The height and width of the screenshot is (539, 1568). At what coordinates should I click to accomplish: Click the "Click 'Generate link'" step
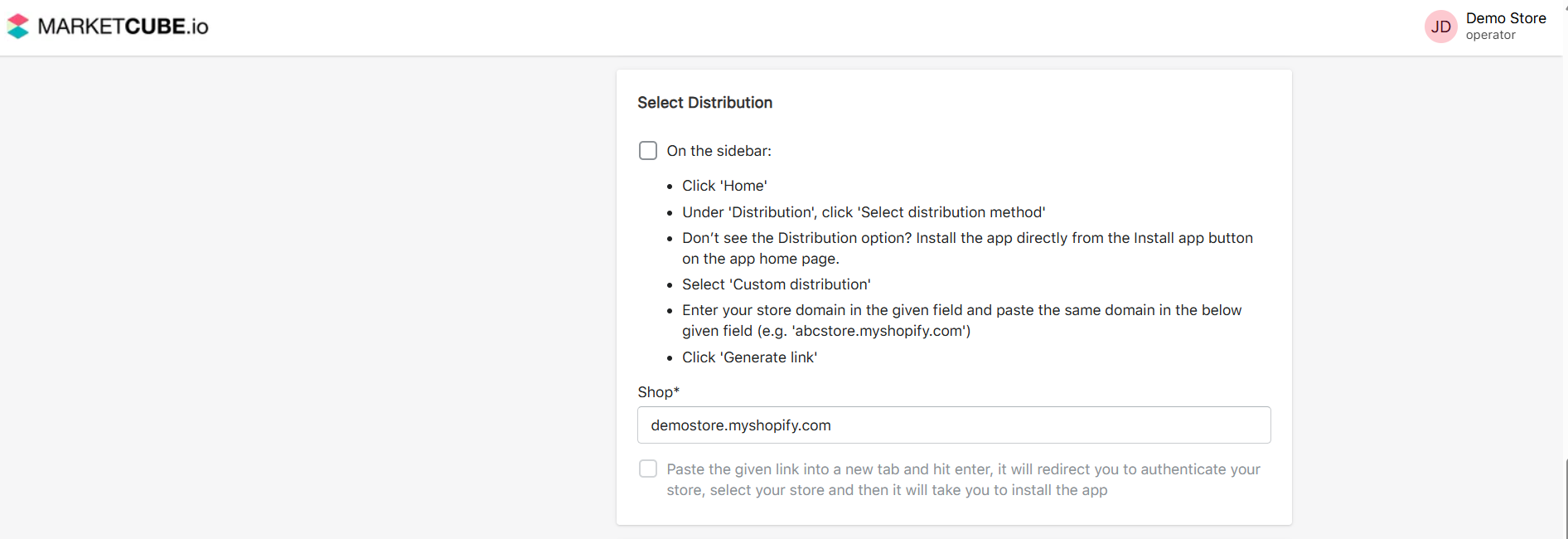point(749,357)
